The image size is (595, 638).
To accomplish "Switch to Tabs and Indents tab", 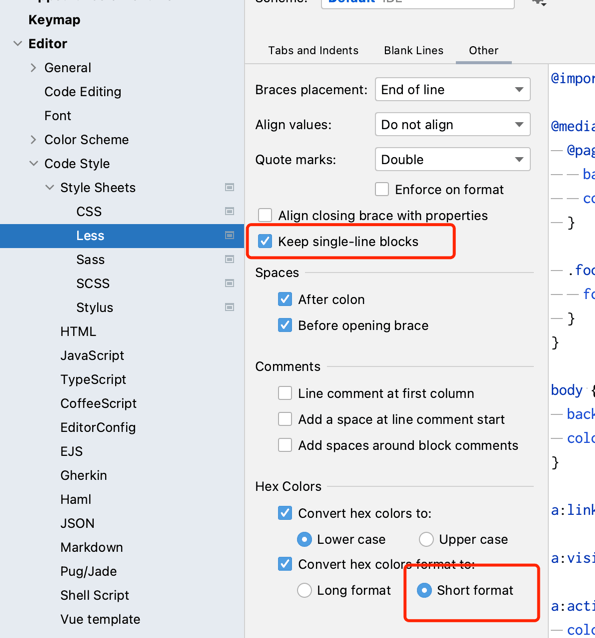I will (x=313, y=50).
